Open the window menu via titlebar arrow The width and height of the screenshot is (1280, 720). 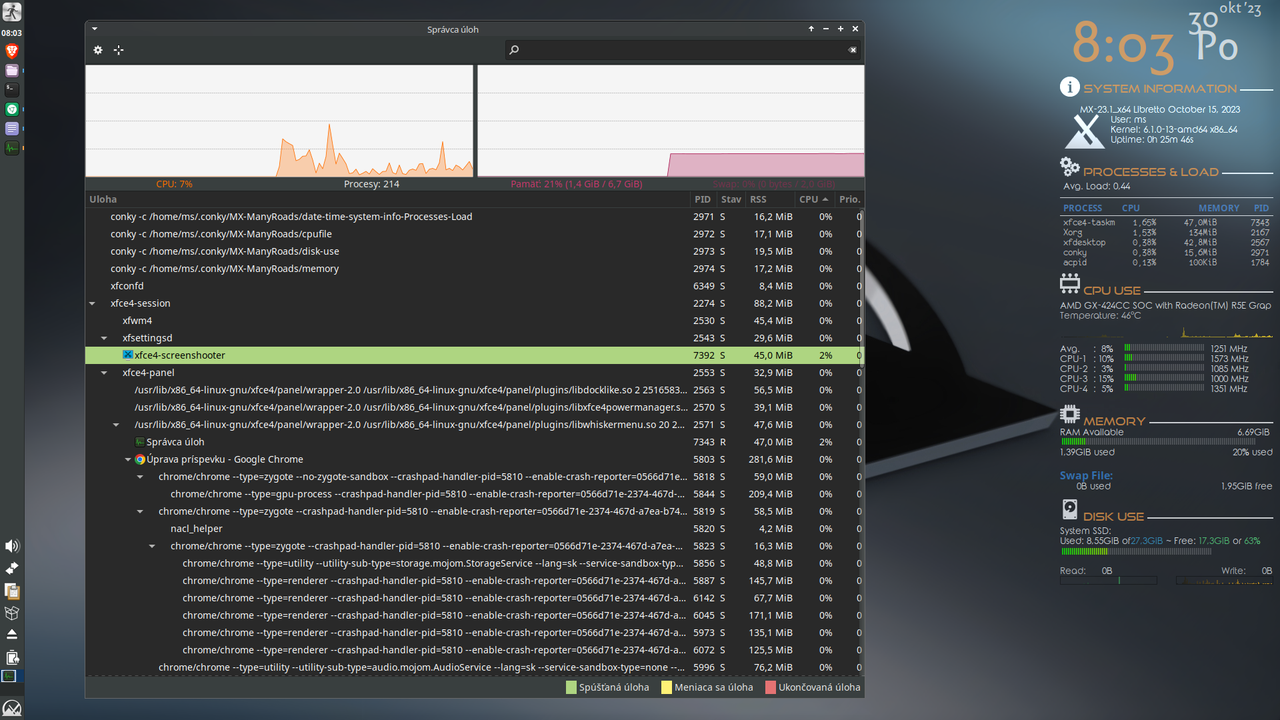coord(95,29)
